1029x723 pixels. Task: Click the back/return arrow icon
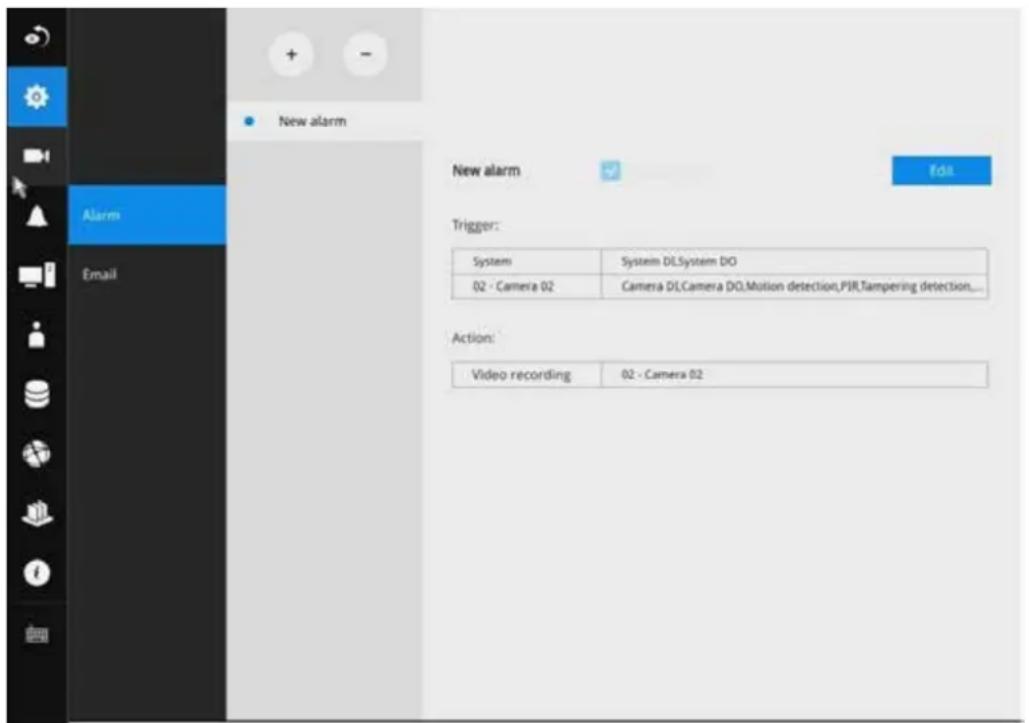(36, 37)
